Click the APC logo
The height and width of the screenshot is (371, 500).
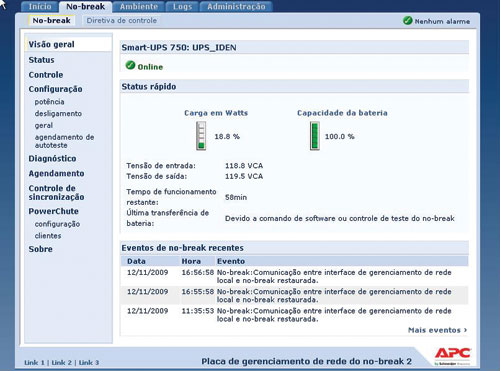coord(452,356)
